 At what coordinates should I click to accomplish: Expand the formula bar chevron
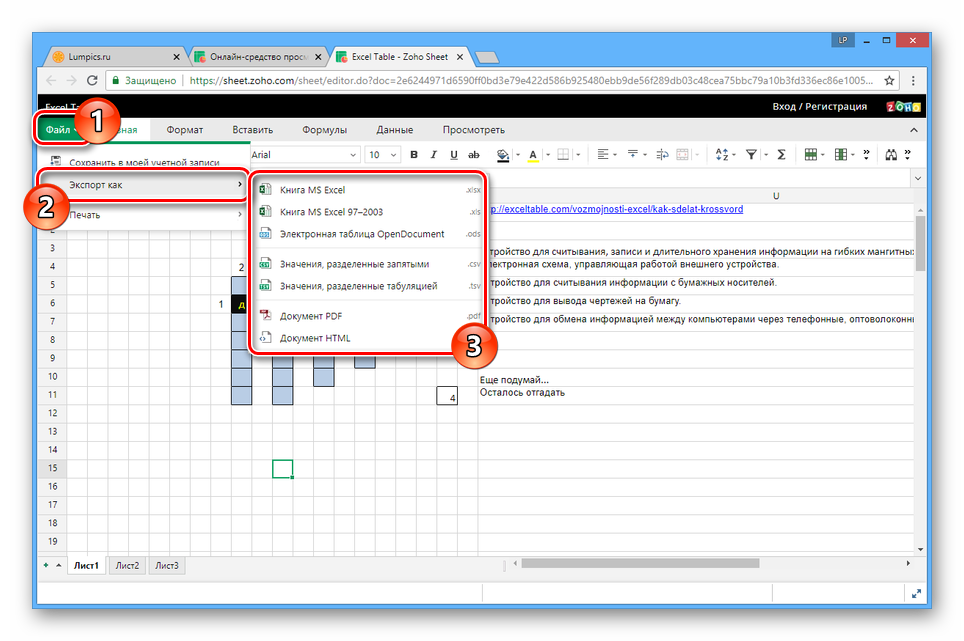tap(918, 179)
